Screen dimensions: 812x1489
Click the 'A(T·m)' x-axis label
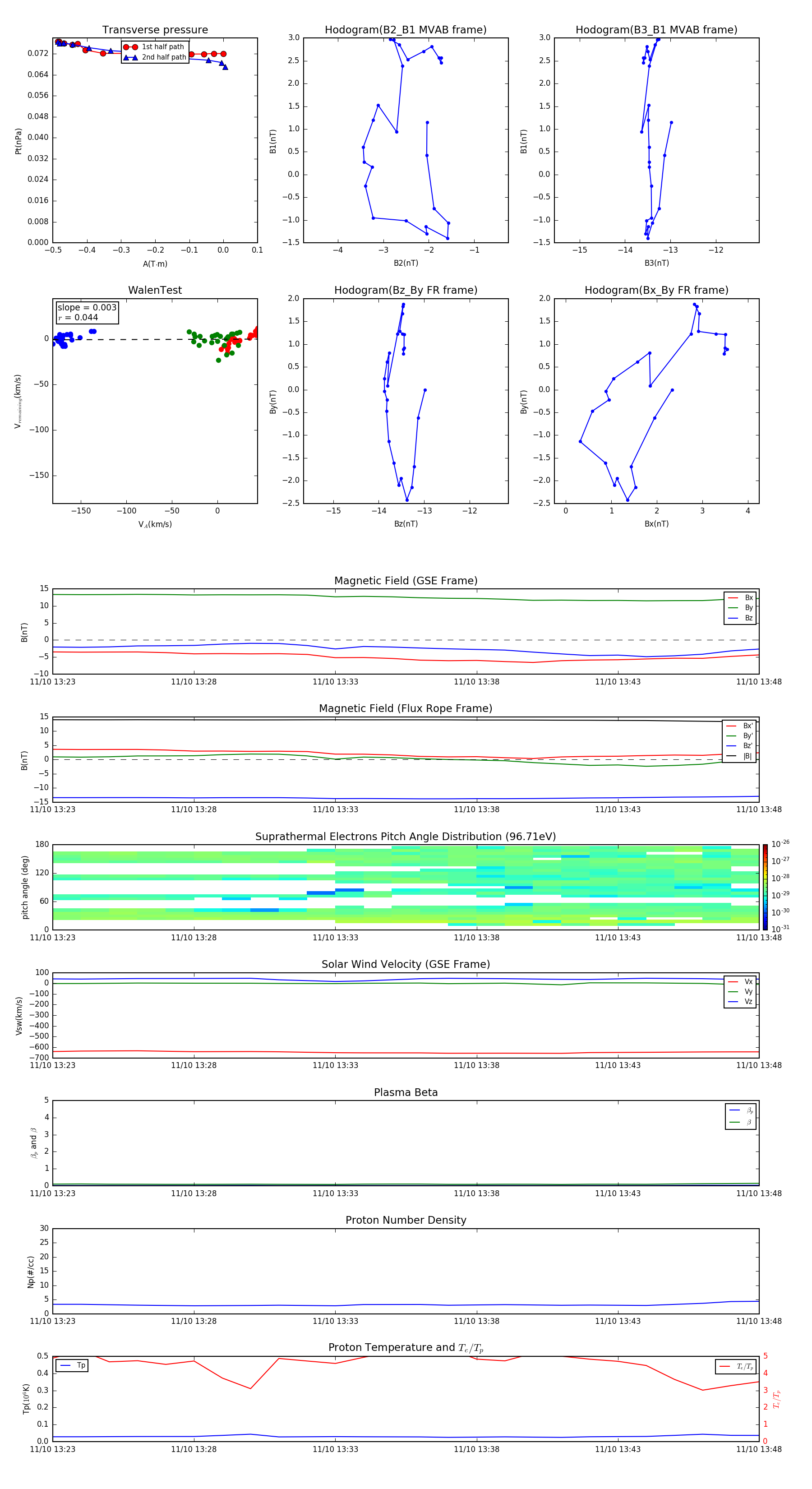click(x=155, y=264)
